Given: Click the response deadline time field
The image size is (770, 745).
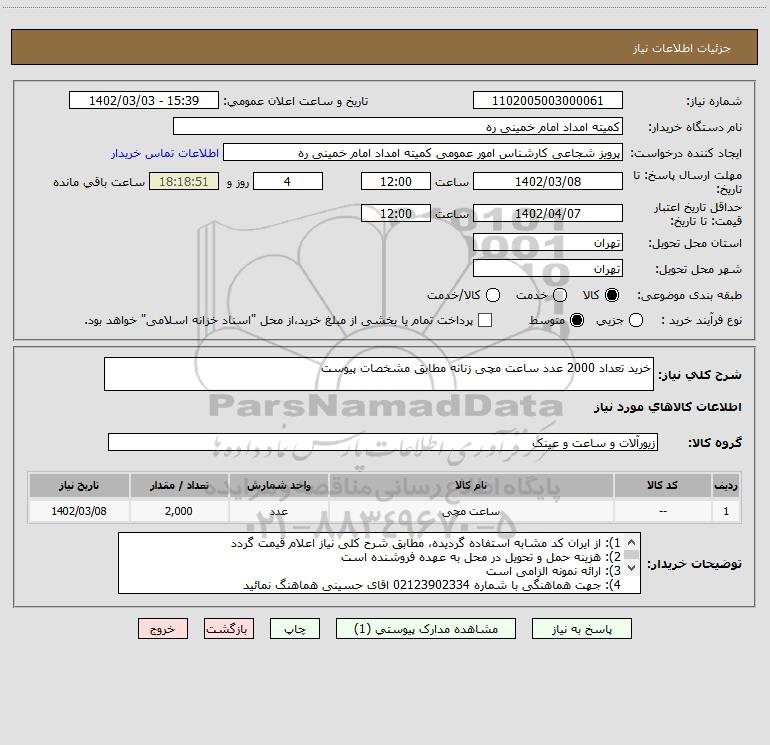Looking at the screenshot, I should click(396, 181).
